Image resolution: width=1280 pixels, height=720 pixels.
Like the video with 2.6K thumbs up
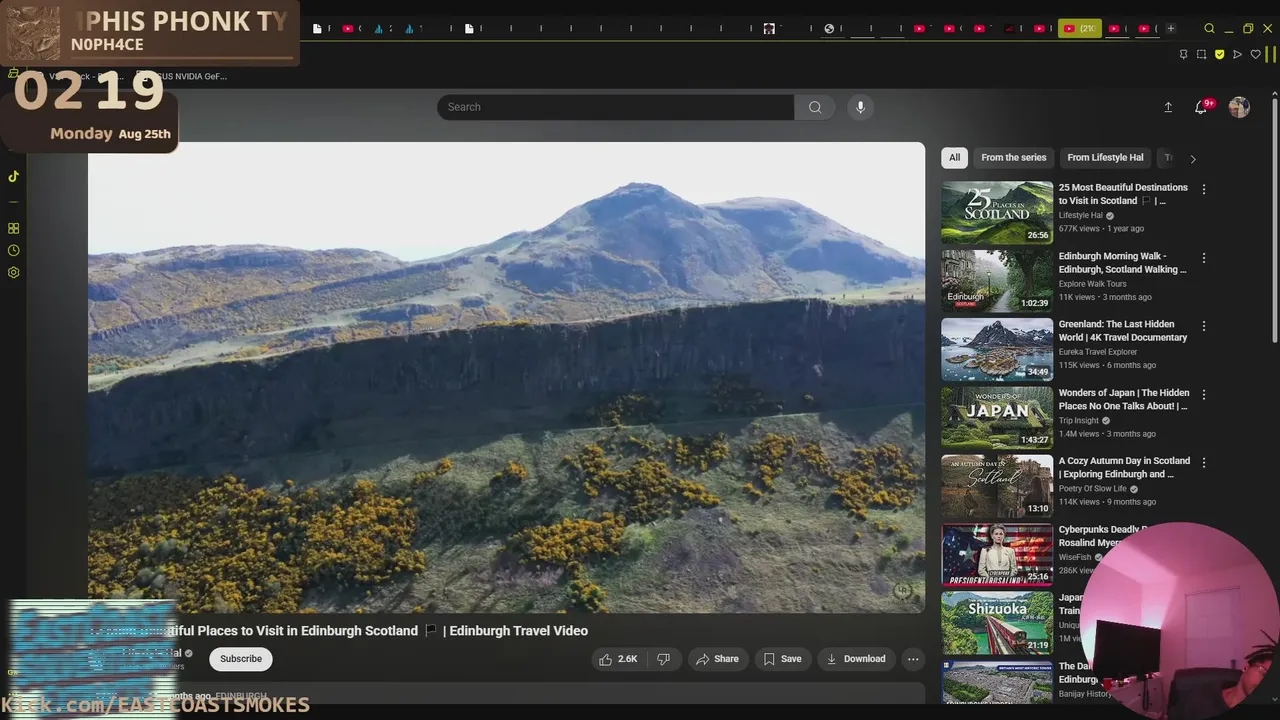[x=618, y=659]
